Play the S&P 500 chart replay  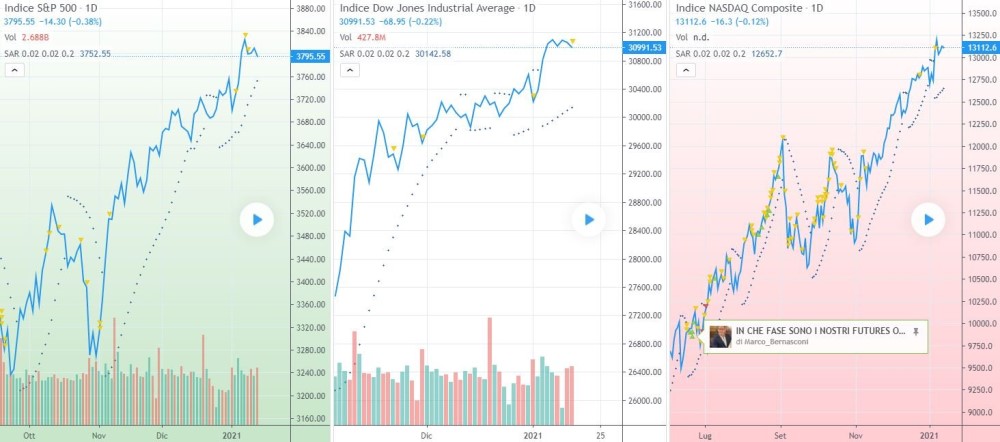[x=257, y=220]
